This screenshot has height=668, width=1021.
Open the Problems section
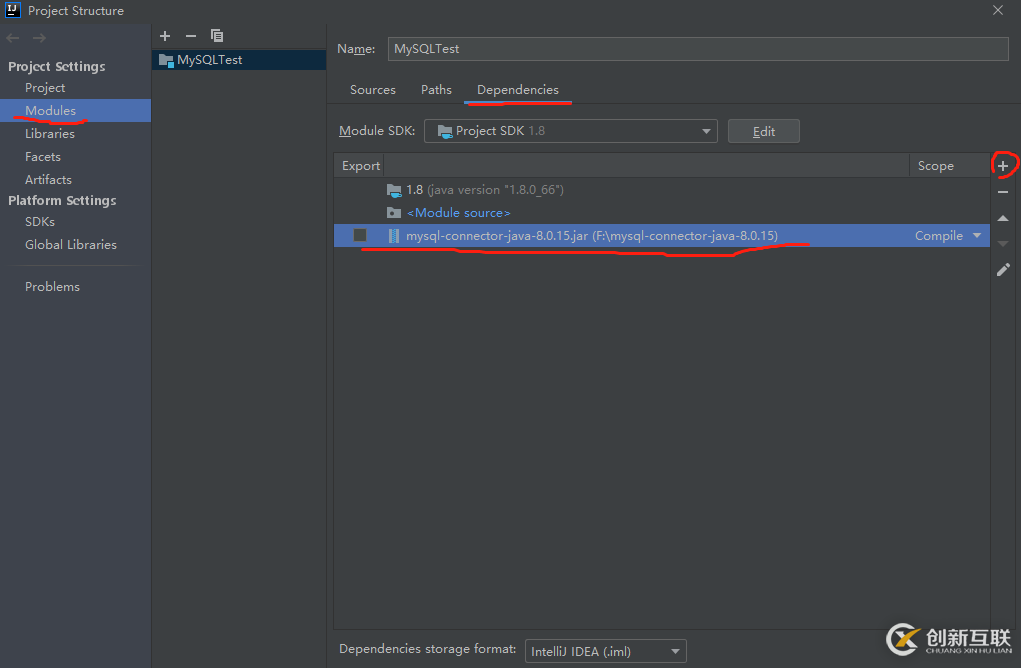coord(52,287)
